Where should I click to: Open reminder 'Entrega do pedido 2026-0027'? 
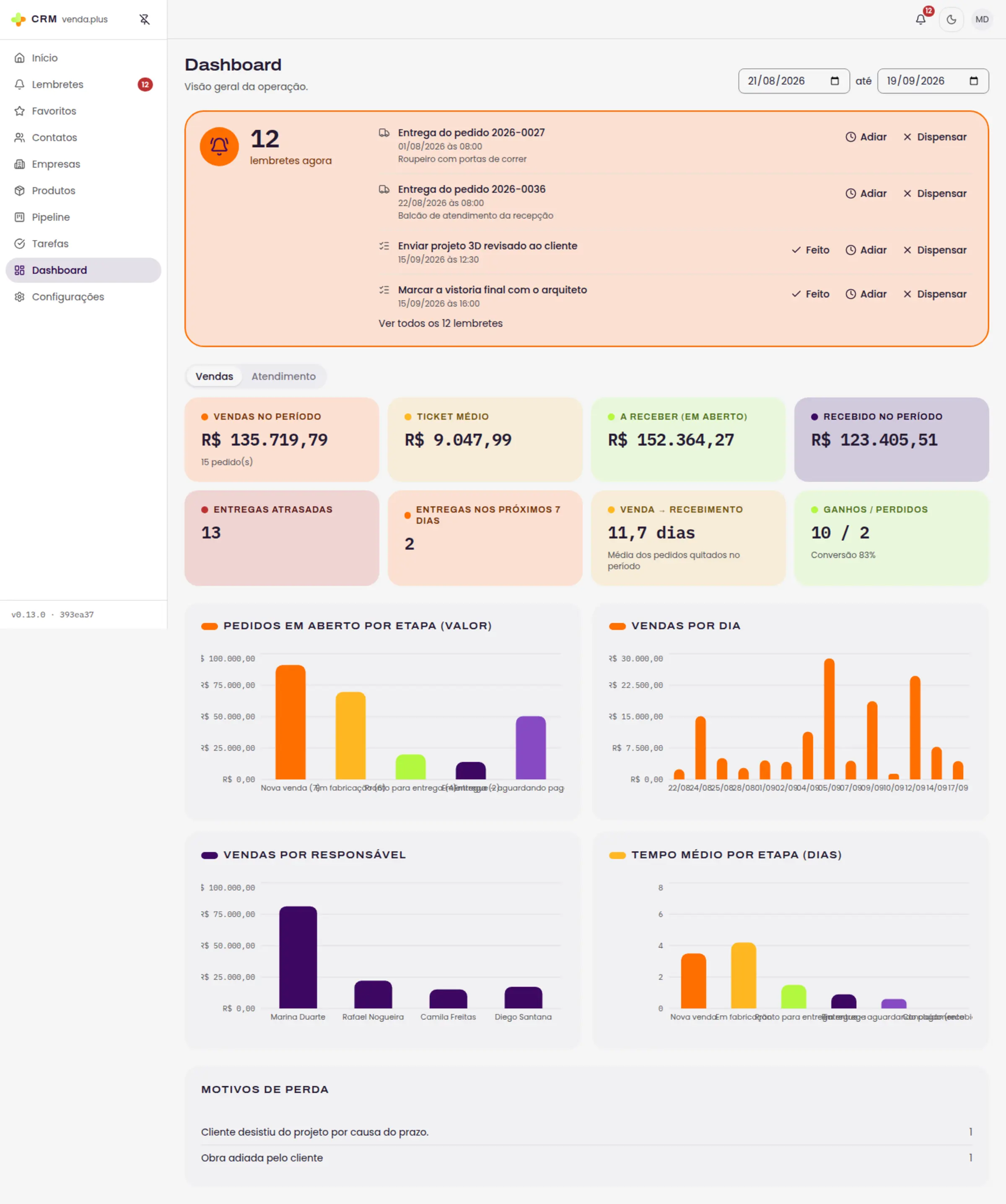(x=472, y=132)
